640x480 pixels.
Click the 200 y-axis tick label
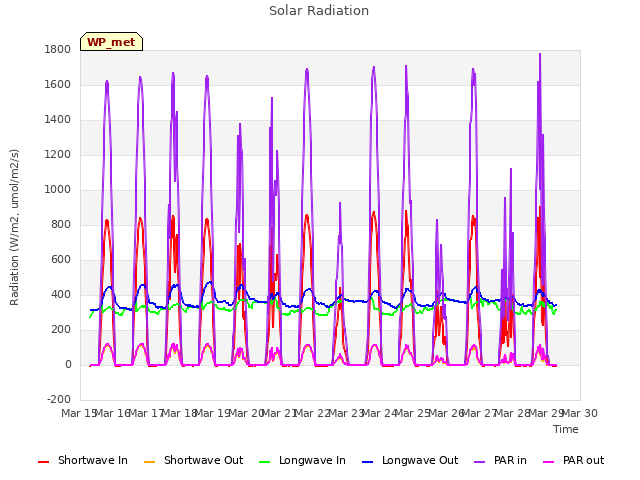point(61,330)
